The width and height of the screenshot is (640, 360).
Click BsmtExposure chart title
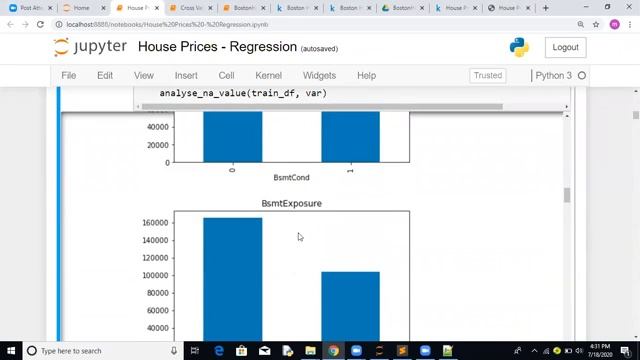[x=291, y=203]
